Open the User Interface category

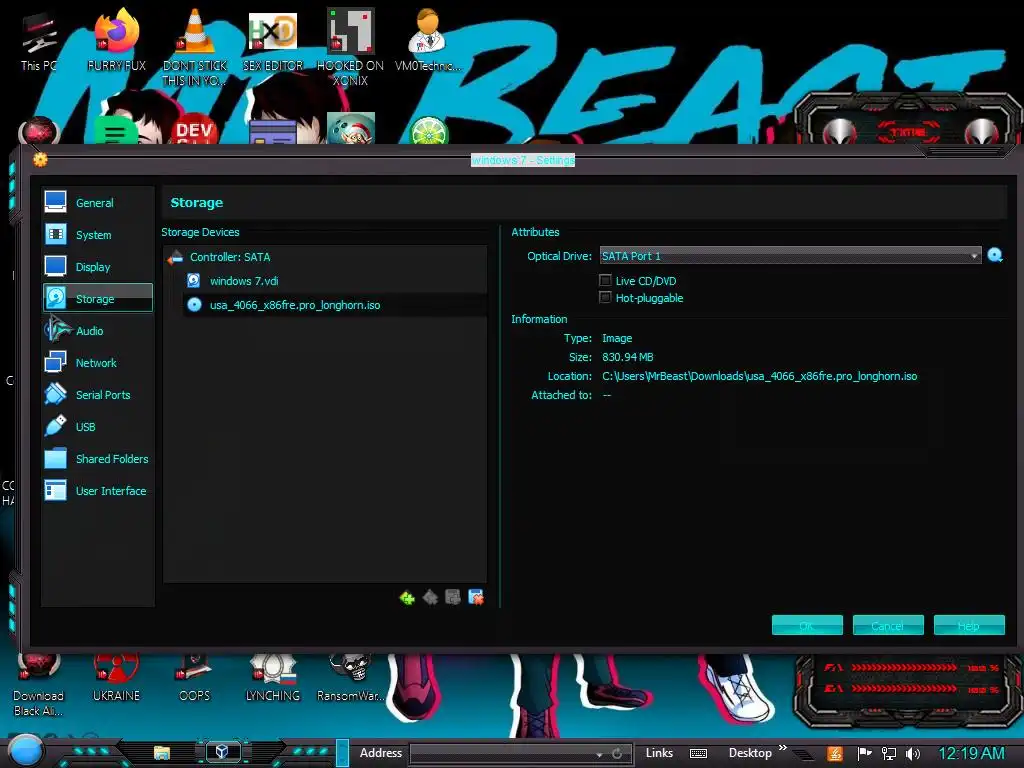97,490
